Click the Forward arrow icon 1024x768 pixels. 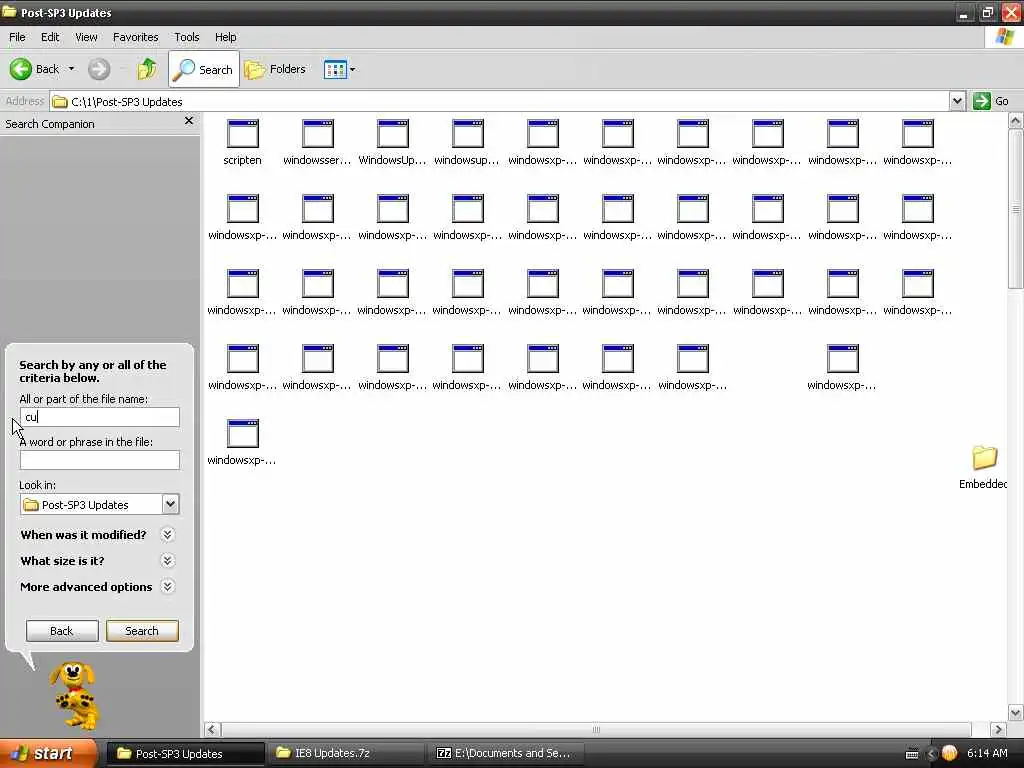coord(99,69)
